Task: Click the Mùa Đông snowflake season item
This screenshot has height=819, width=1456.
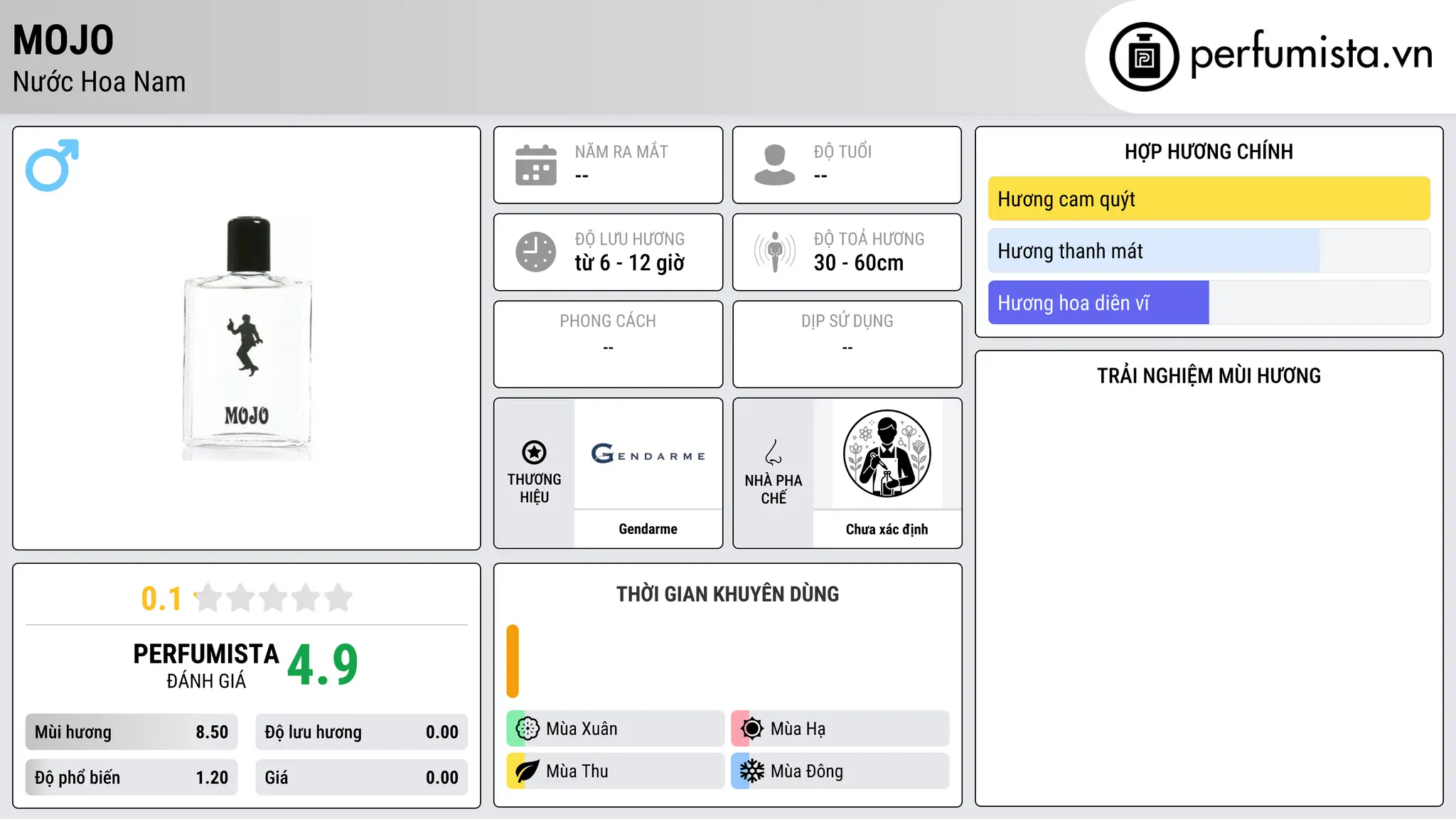Action: (x=840, y=771)
